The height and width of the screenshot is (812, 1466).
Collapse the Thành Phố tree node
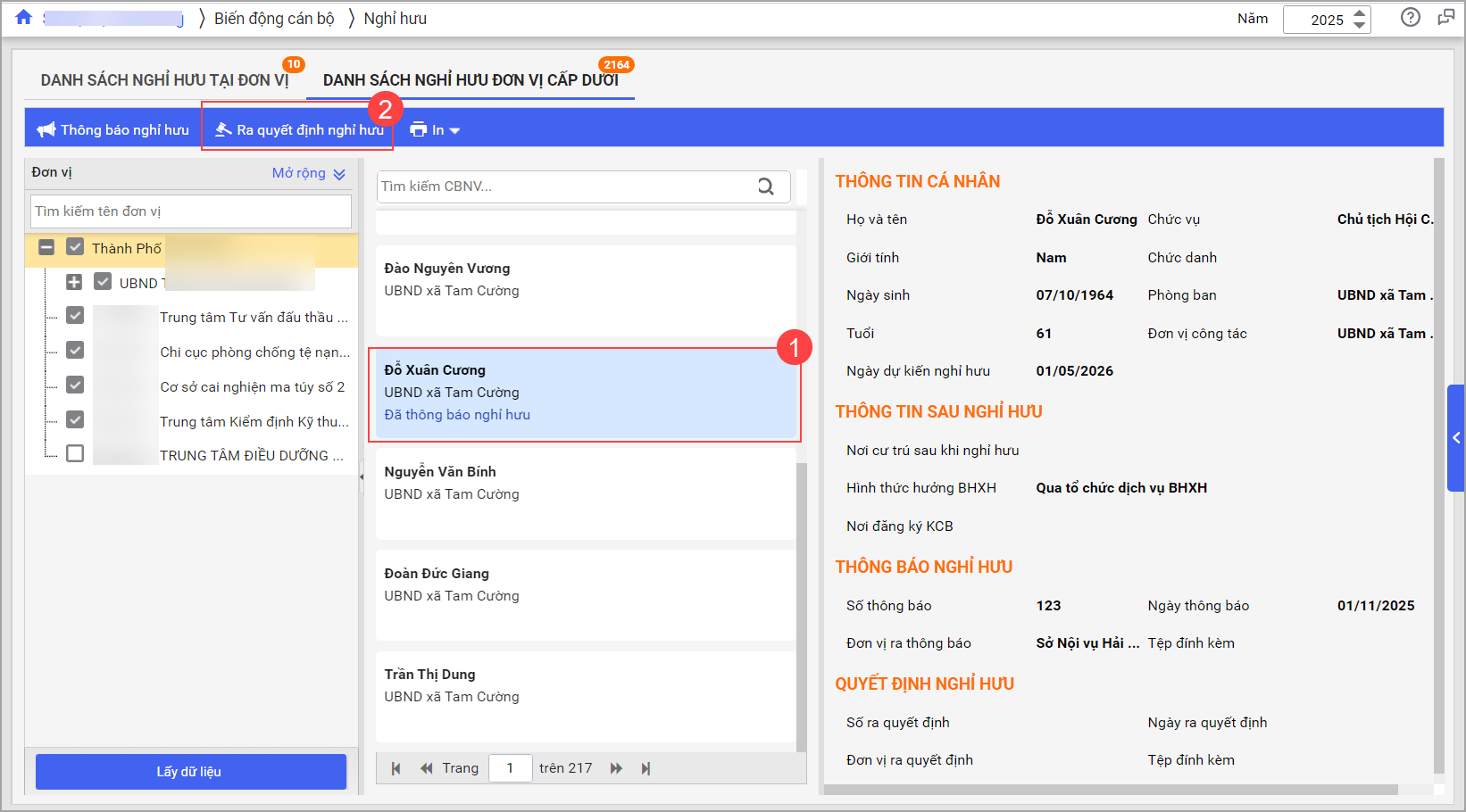point(46,247)
